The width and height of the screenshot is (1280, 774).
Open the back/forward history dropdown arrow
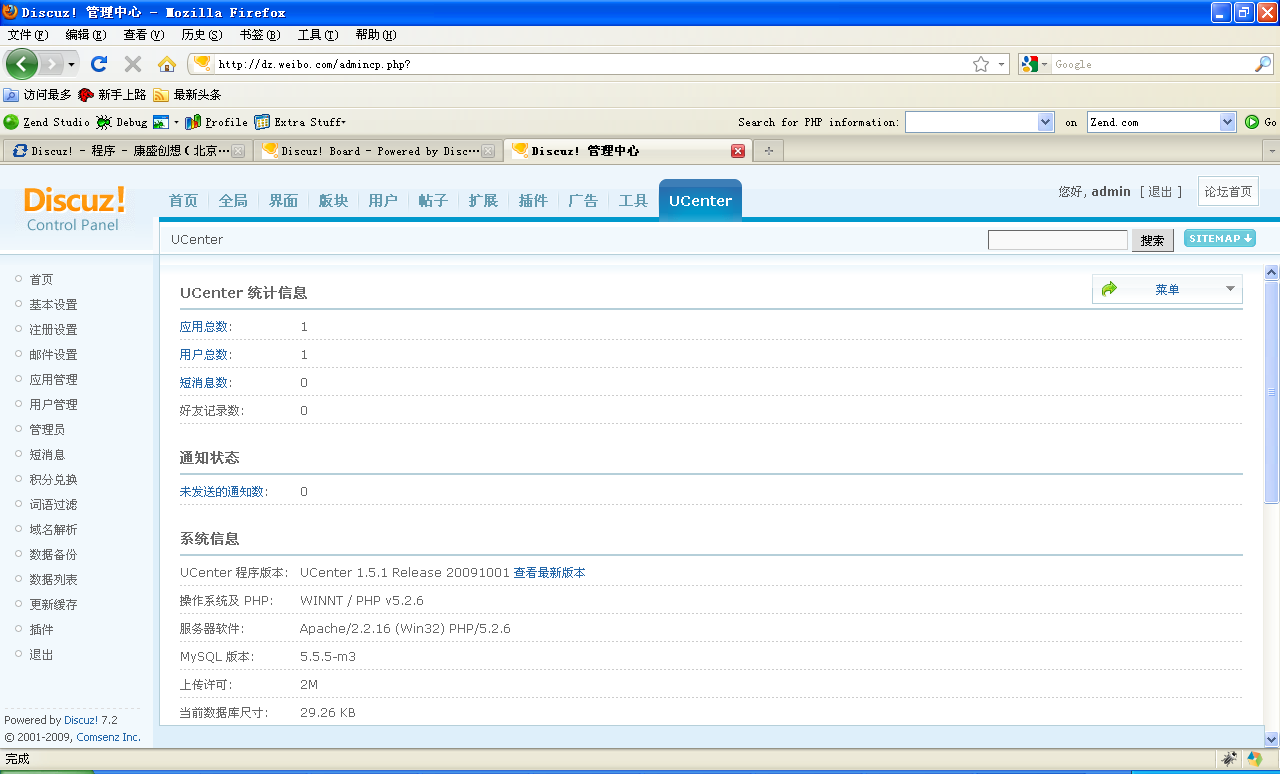pyautogui.click(x=71, y=65)
